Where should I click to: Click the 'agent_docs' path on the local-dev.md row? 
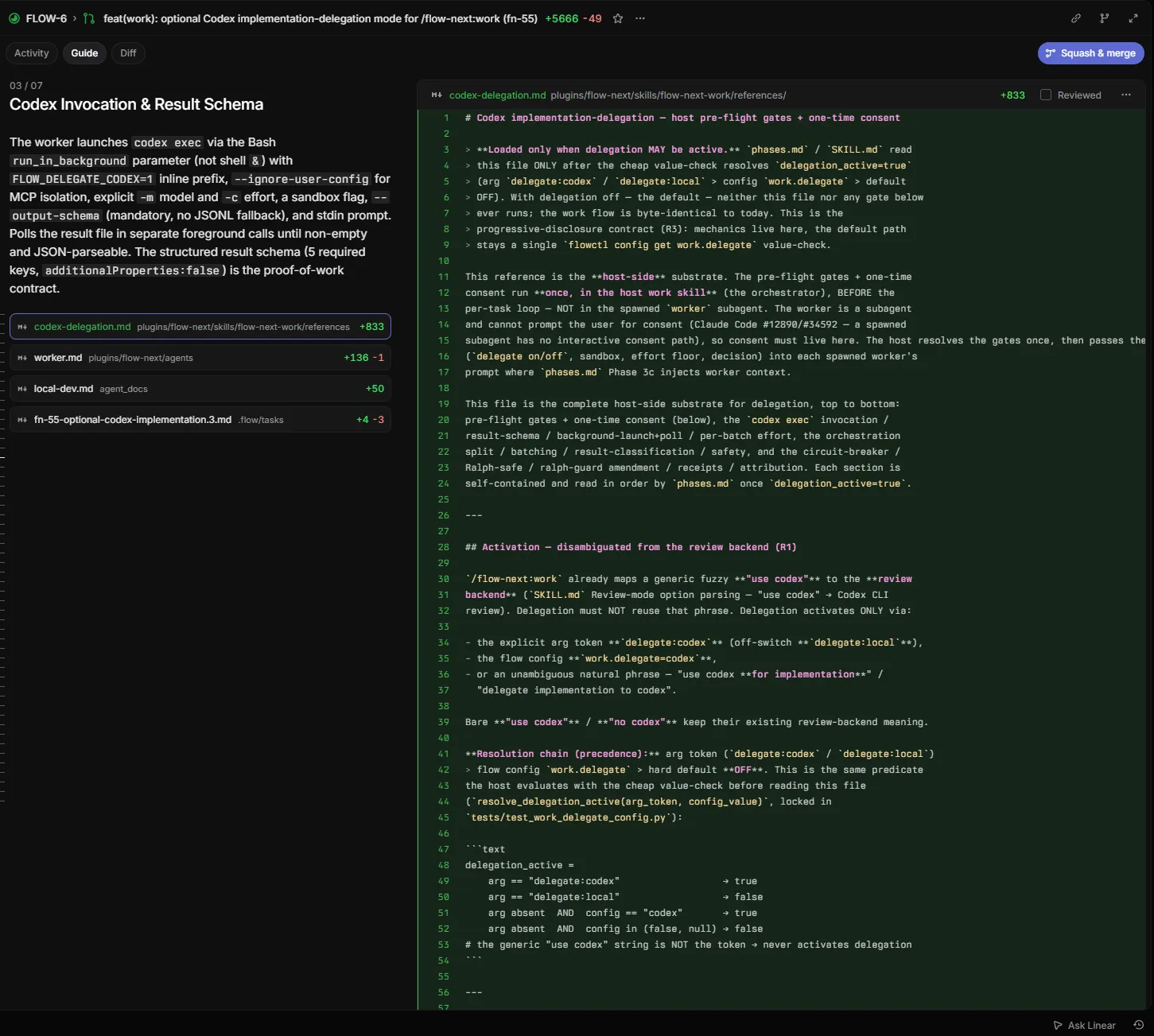(123, 389)
